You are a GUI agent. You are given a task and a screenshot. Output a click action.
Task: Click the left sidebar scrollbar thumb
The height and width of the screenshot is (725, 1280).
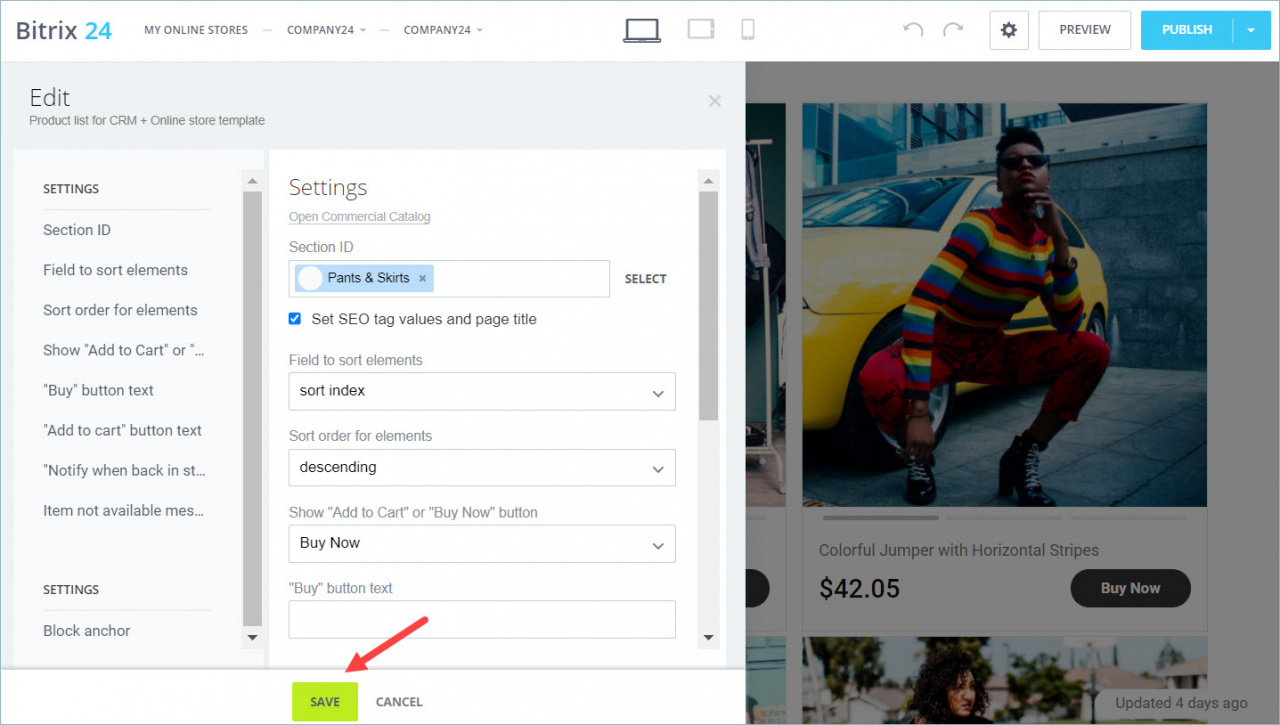click(253, 407)
